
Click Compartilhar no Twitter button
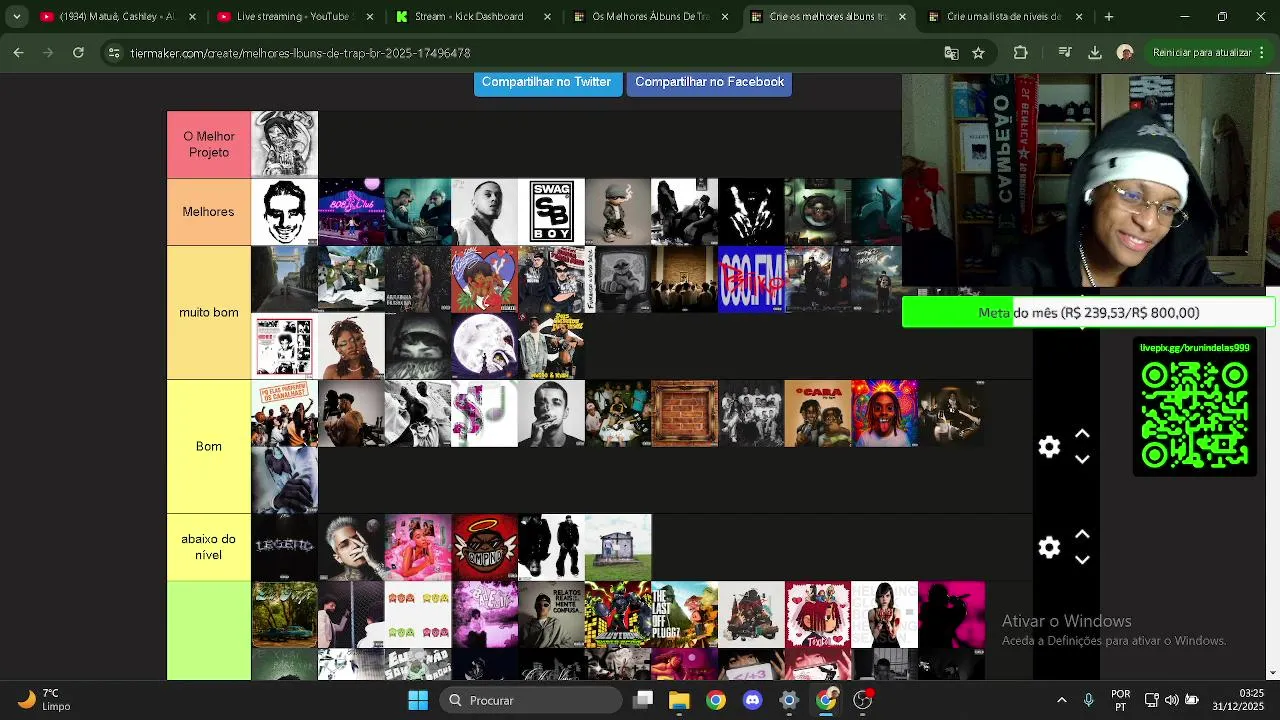point(546,83)
